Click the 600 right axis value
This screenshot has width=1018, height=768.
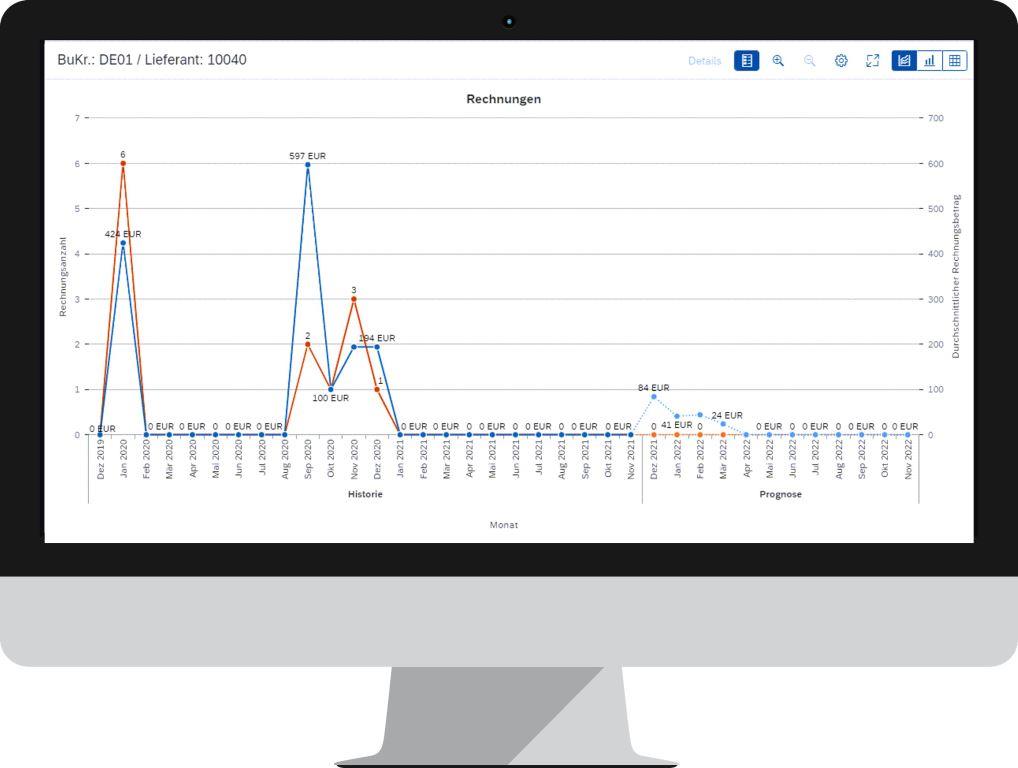[936, 164]
